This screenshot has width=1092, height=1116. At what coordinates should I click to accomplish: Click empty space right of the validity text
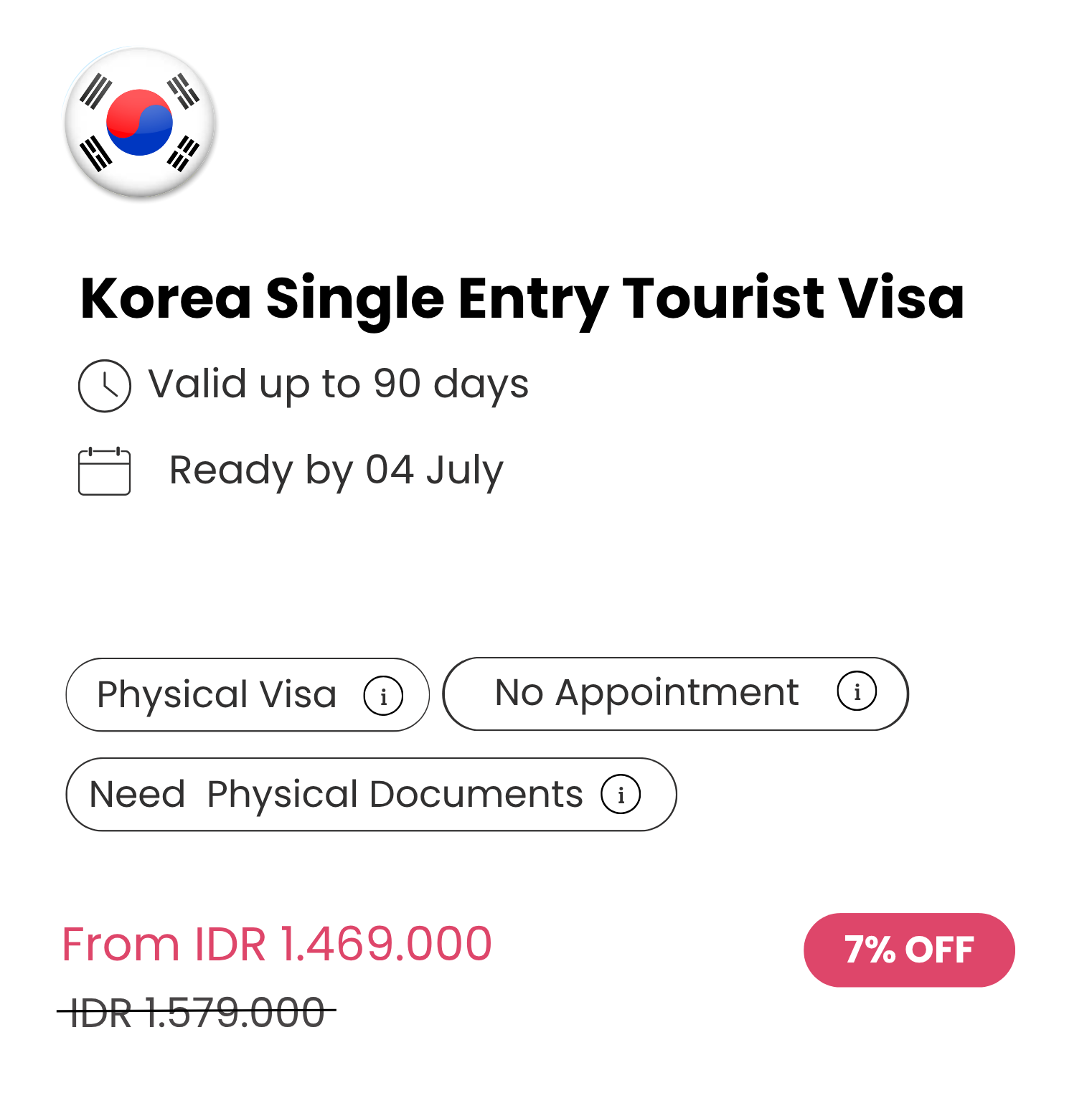click(789, 384)
